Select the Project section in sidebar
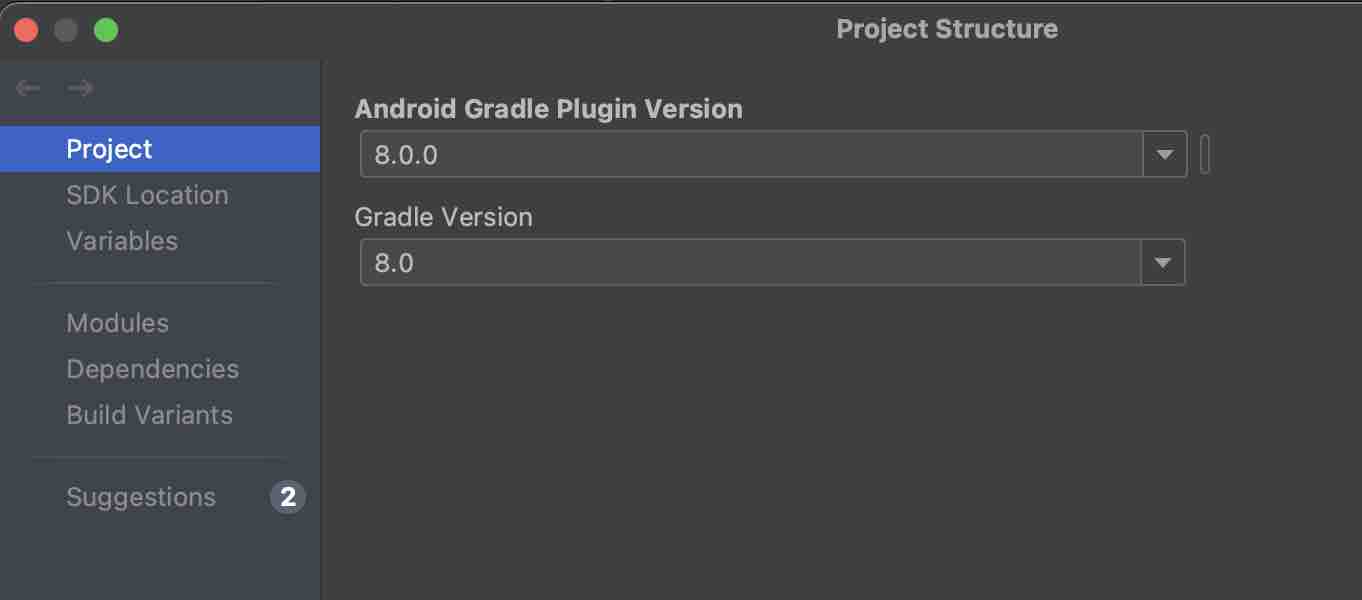This screenshot has width=1362, height=600. pos(110,148)
